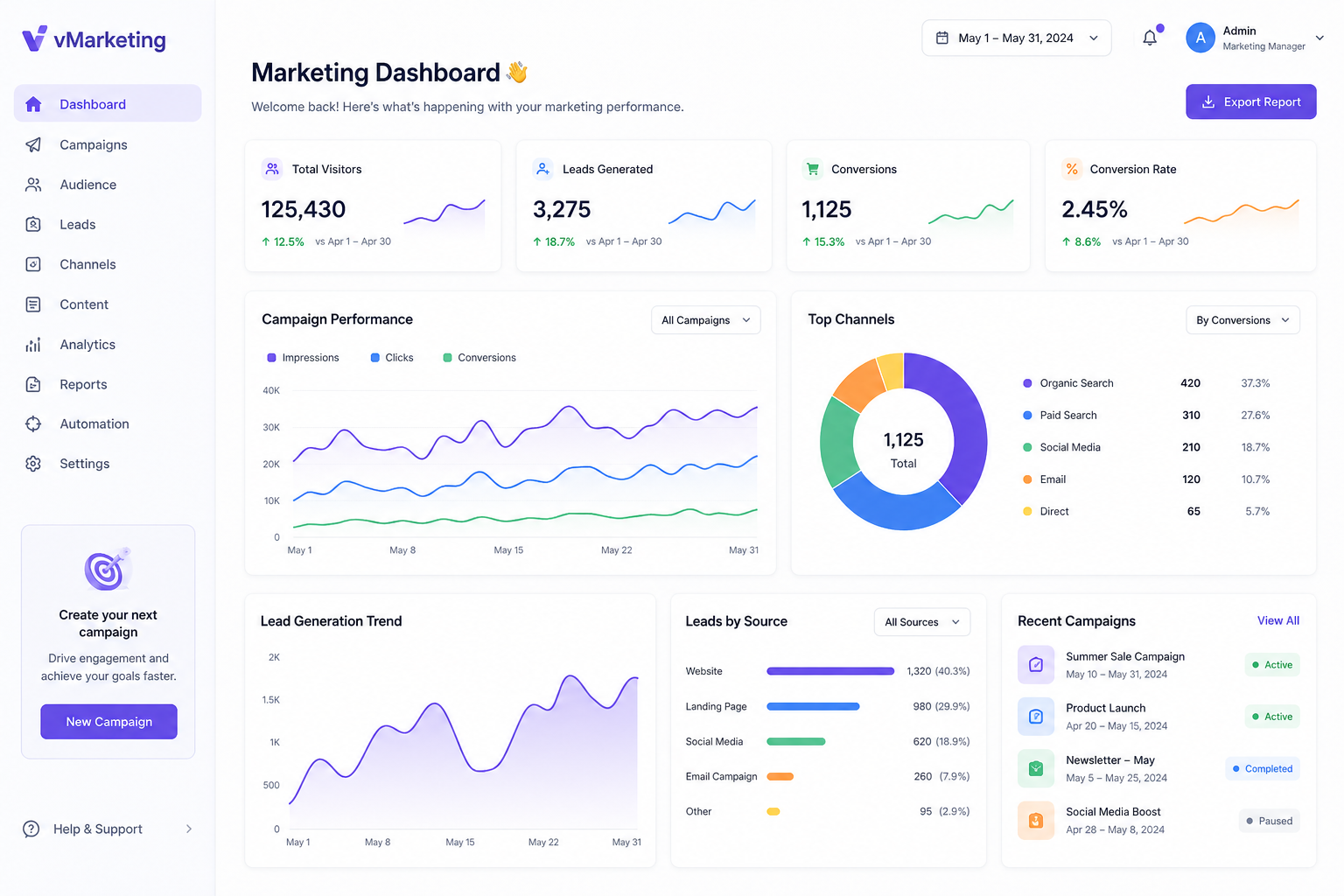Click the Leads sidebar icon
This screenshot has width=1344, height=896.
tap(33, 224)
